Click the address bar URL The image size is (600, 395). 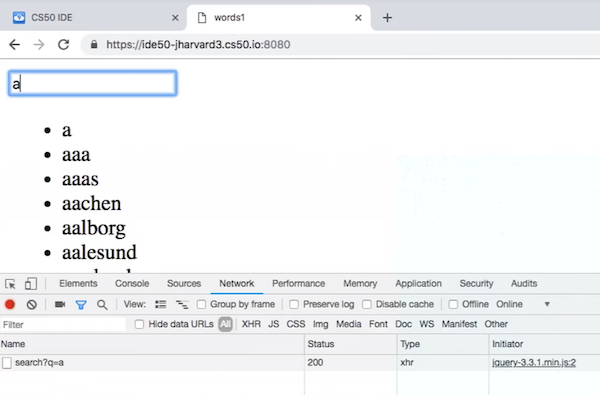pyautogui.click(x=198, y=45)
